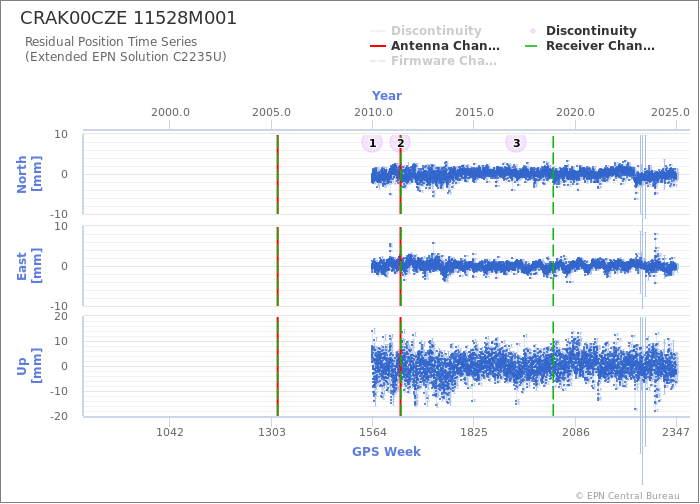Image resolution: width=700 pixels, height=504 pixels.
Task: Click the 2000.0 year tick label
Action: click(x=170, y=112)
